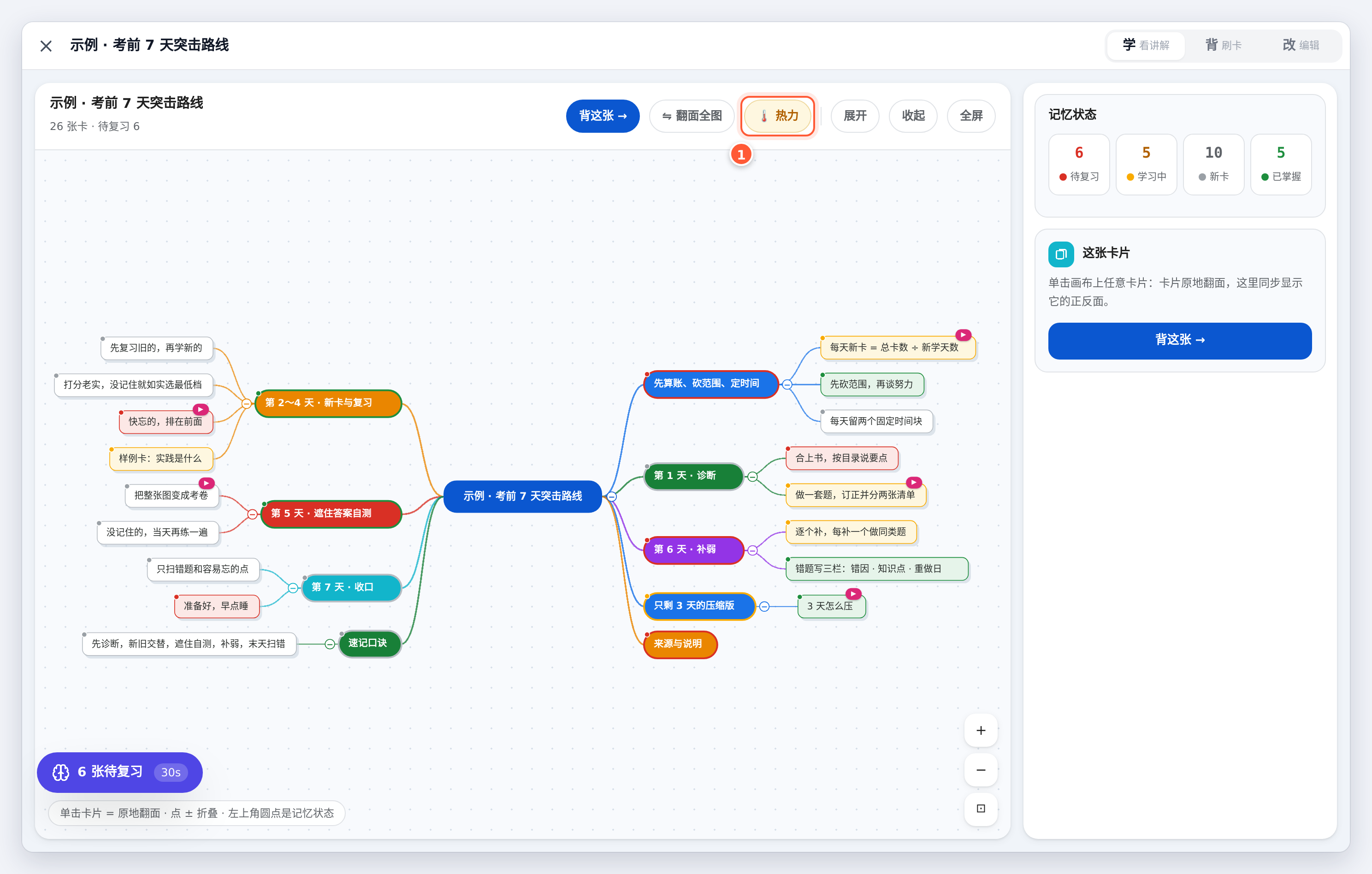Select the 5 已掌握 status tile
1372x874 pixels.
click(1280, 165)
